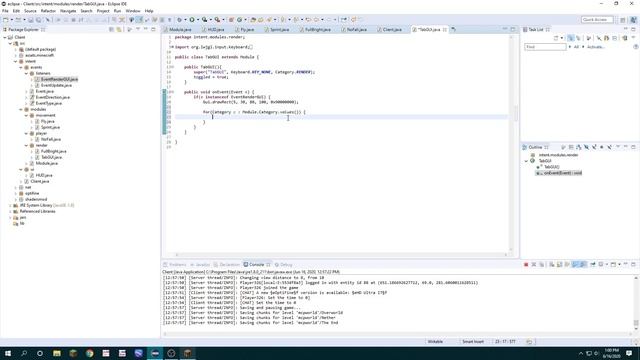Collapse the Client project node

click(5, 37)
